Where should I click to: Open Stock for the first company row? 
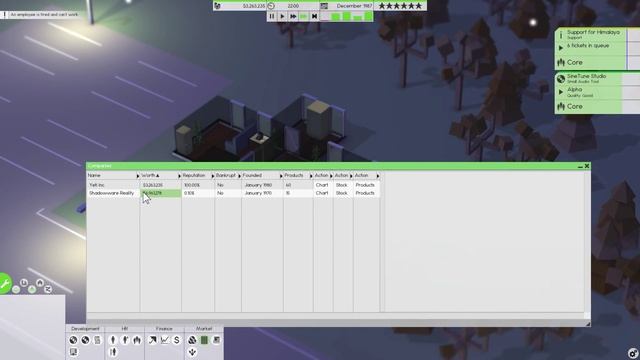(x=342, y=185)
